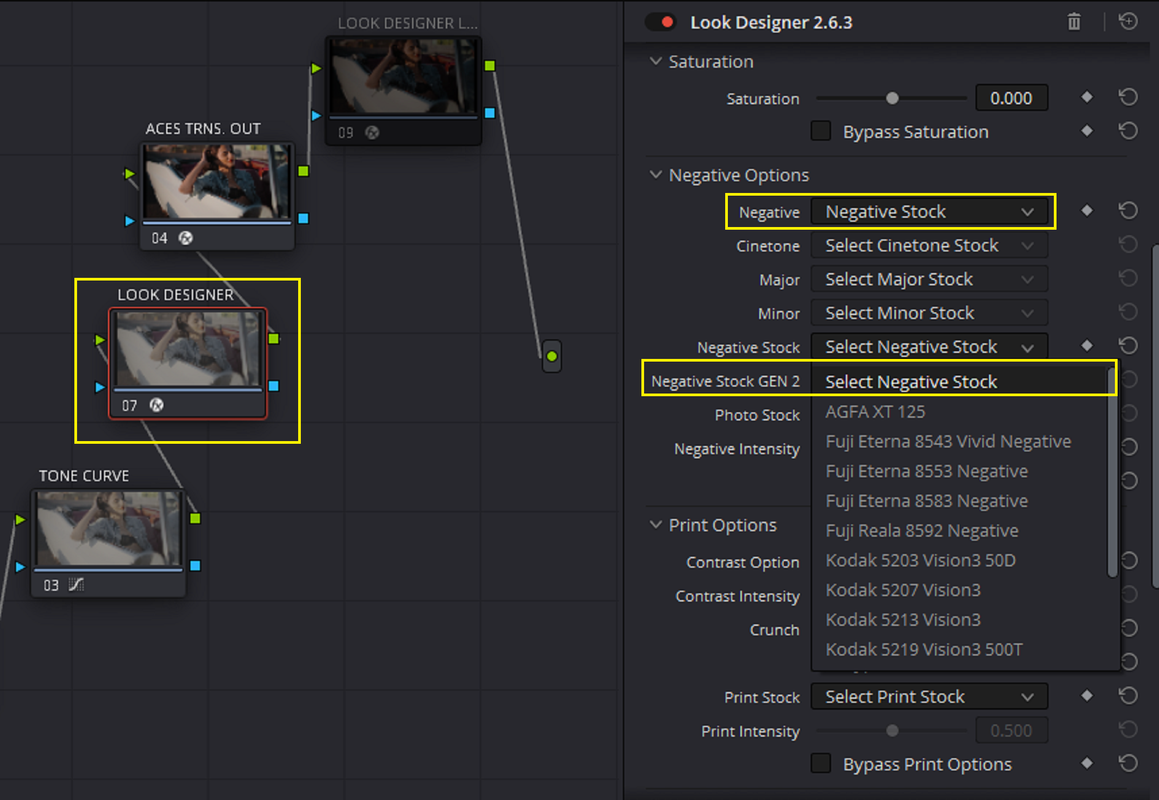The height and width of the screenshot is (800, 1159).
Task: Collapse the Negative Options section
Action: click(x=656, y=175)
